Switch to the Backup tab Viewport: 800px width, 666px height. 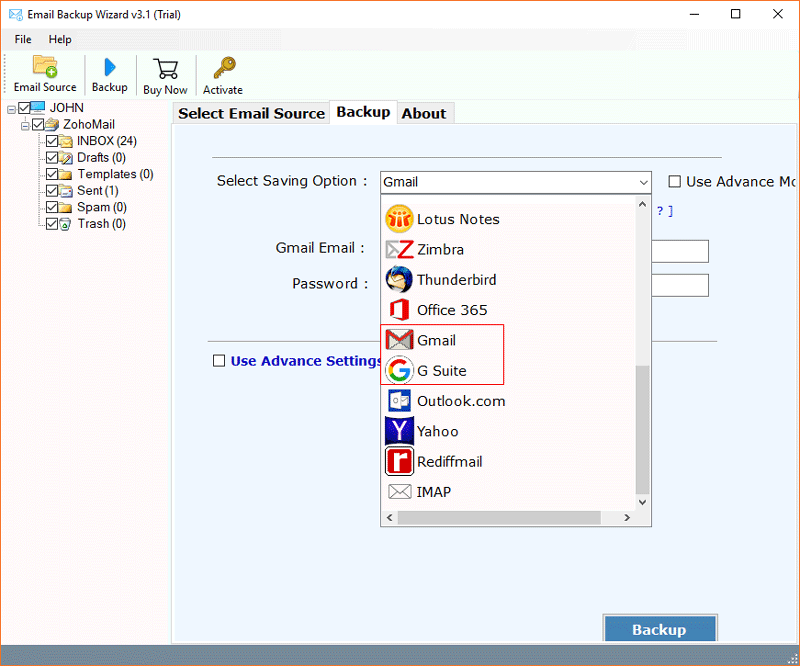click(363, 112)
